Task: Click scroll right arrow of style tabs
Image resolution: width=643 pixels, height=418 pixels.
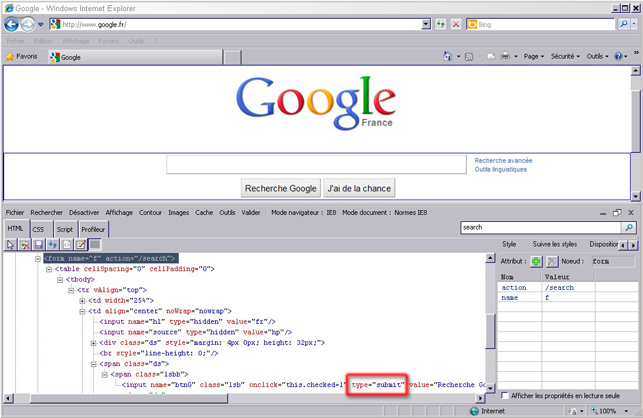Action: click(x=634, y=245)
